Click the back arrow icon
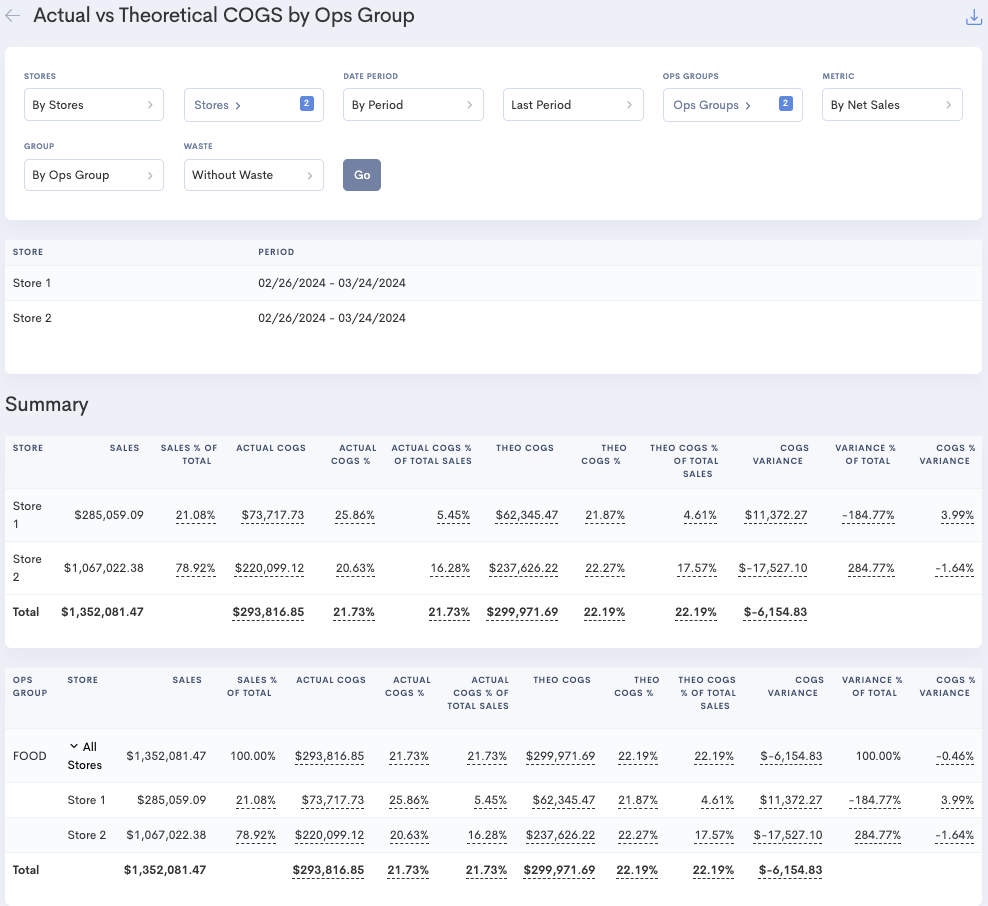988x906 pixels. click(13, 16)
